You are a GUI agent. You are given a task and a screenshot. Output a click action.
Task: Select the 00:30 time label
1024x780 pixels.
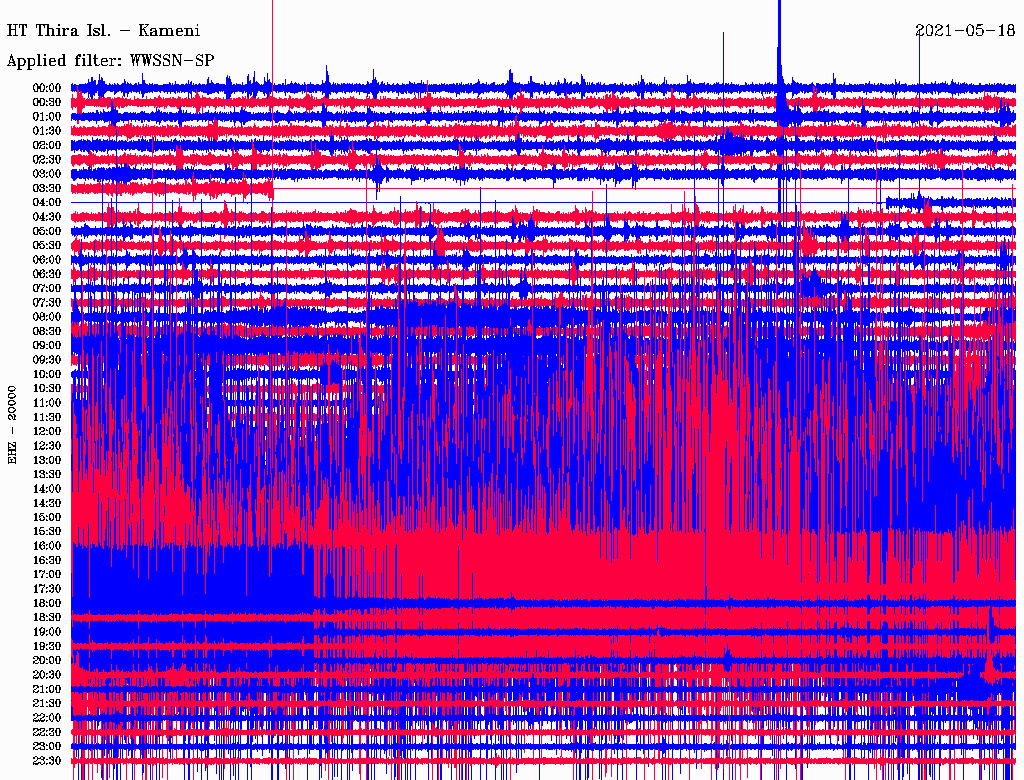(x=47, y=103)
